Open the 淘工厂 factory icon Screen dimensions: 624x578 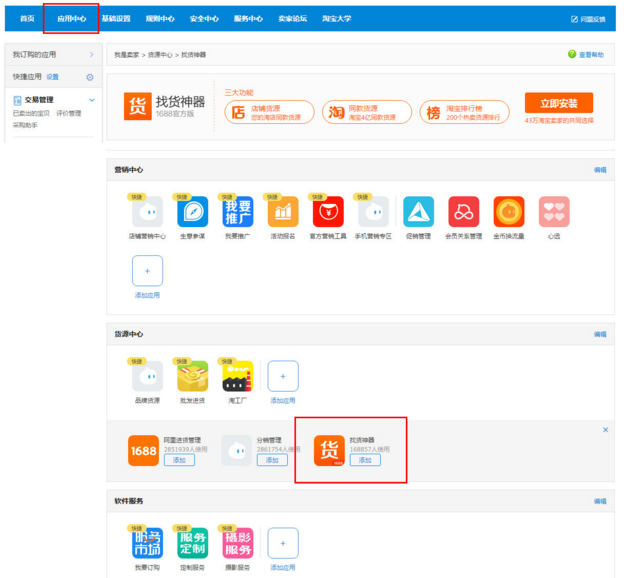[238, 376]
